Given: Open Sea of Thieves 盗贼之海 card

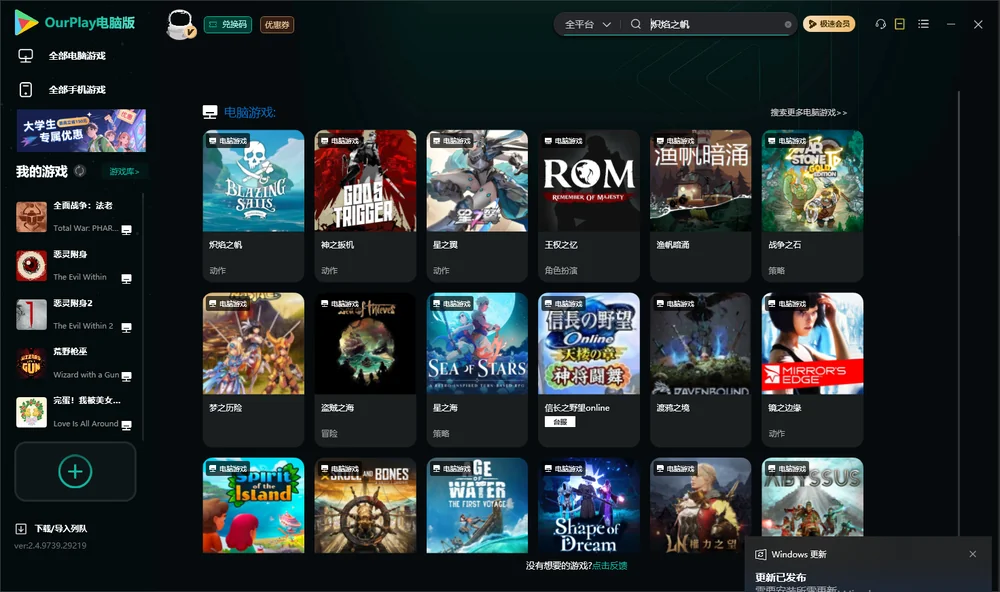Looking at the screenshot, I should tap(365, 369).
